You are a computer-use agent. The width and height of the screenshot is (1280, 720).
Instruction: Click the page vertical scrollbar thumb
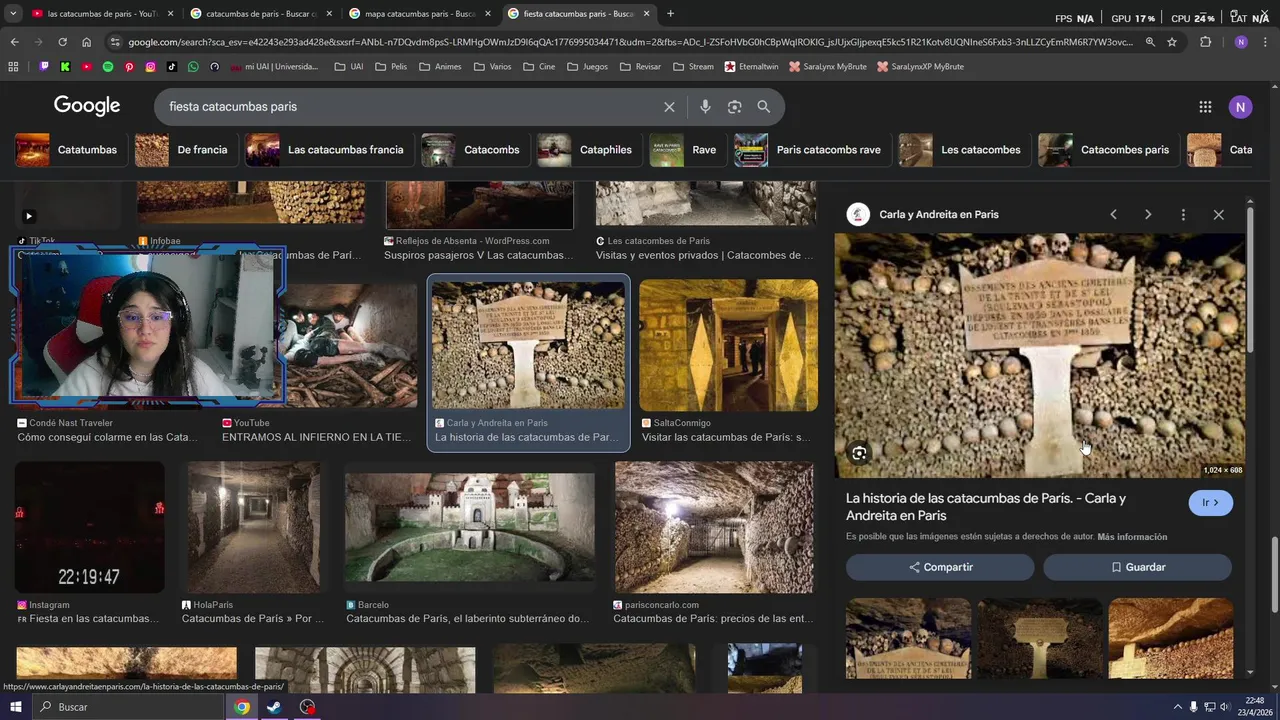coord(1274,575)
